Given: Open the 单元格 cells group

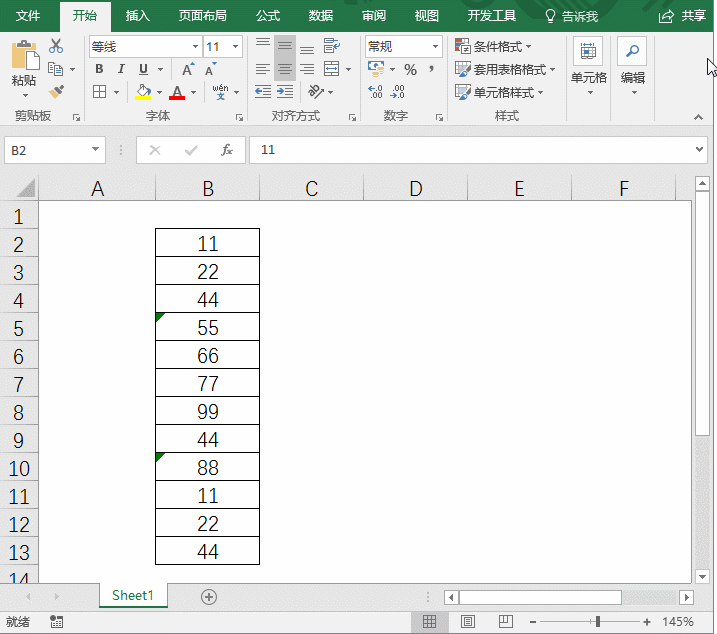Looking at the screenshot, I should [x=589, y=67].
